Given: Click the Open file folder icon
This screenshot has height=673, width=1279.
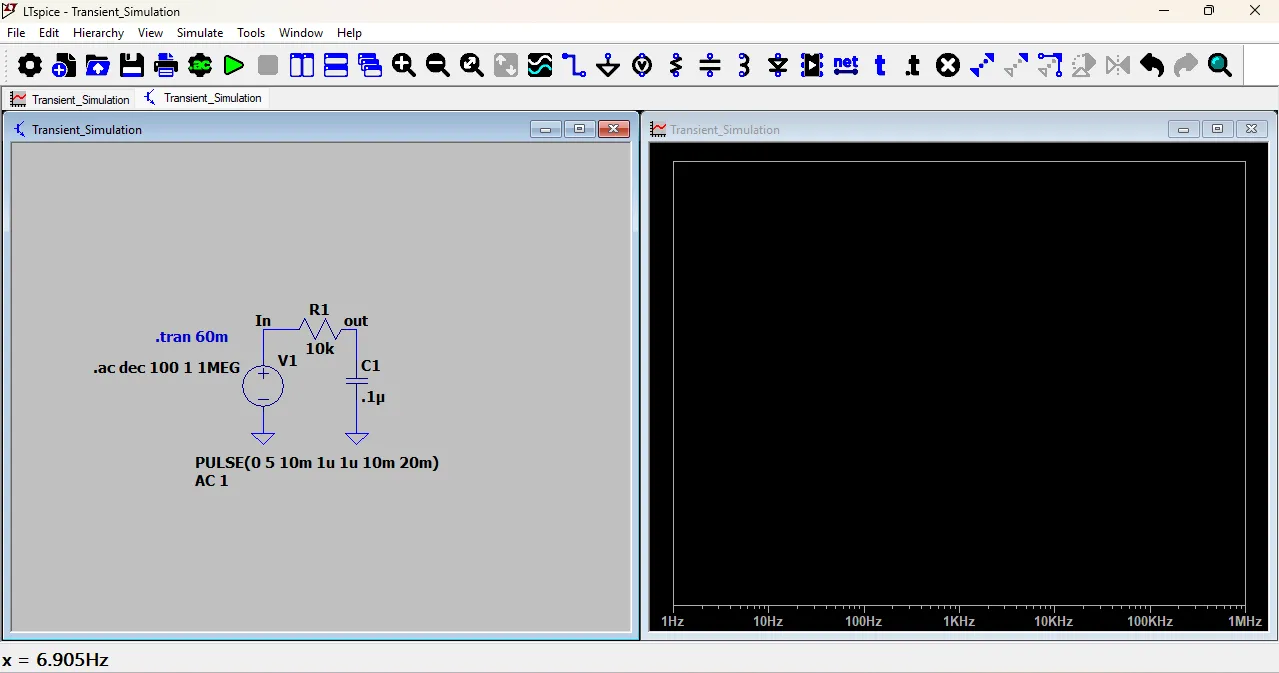Looking at the screenshot, I should pyautogui.click(x=98, y=66).
